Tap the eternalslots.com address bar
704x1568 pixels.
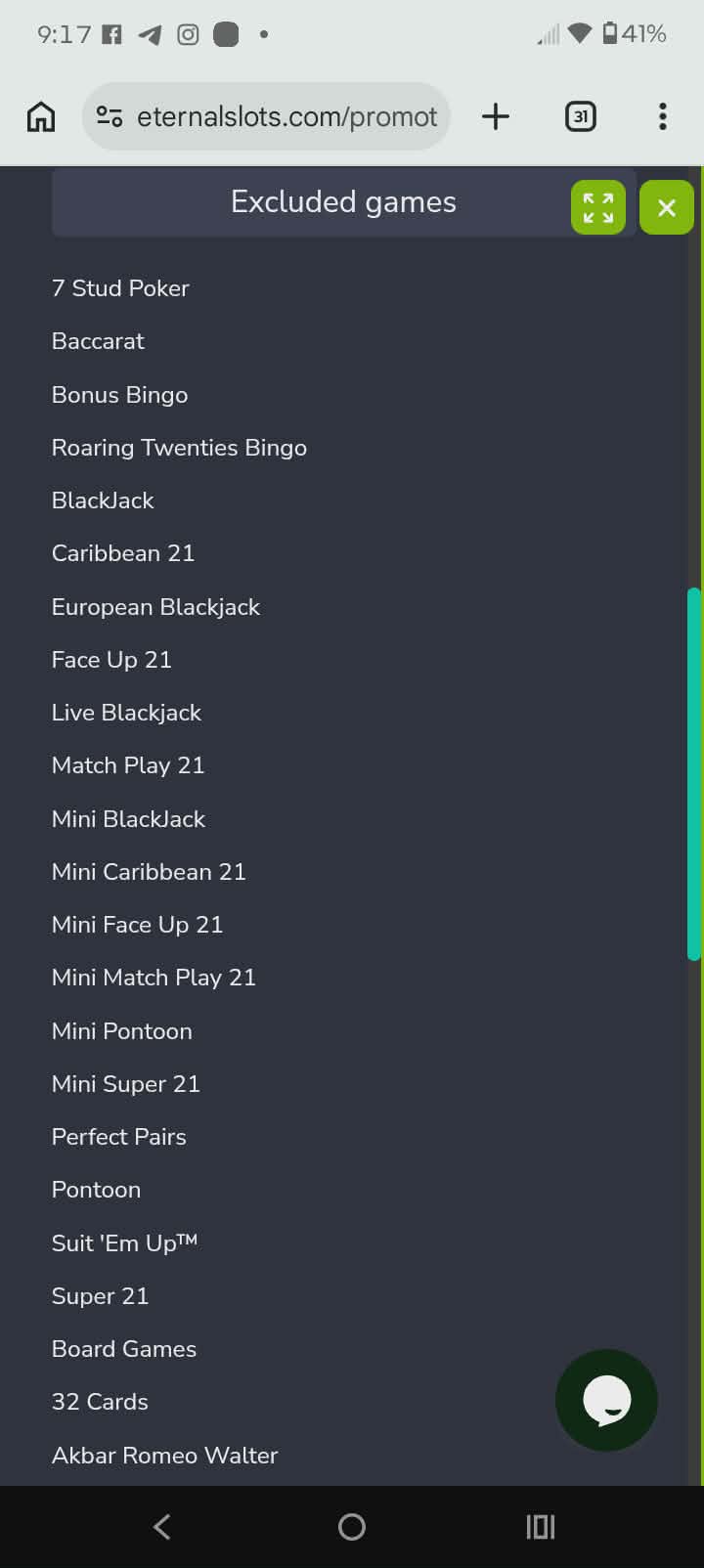tap(286, 117)
